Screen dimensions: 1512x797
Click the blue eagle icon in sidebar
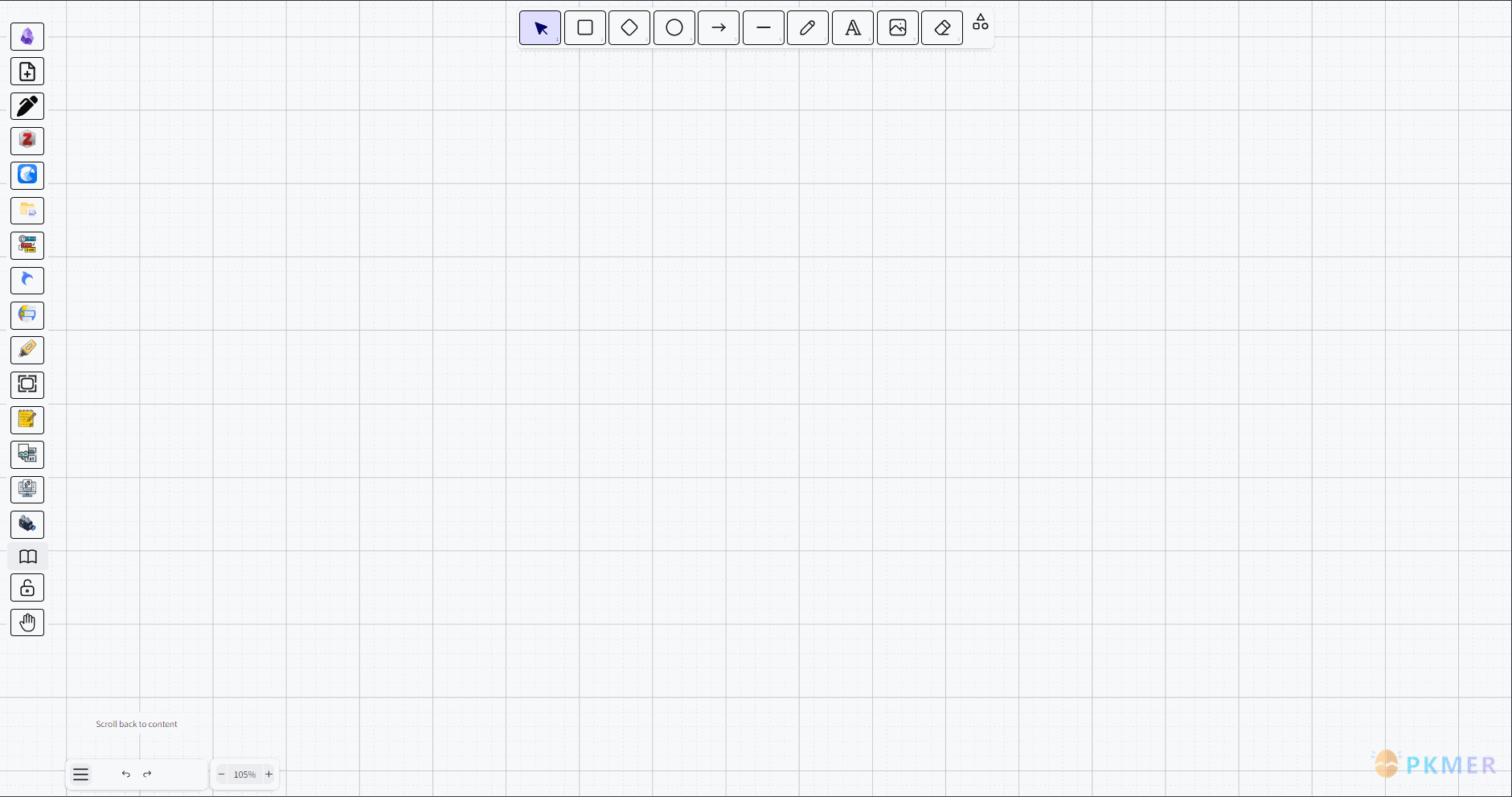click(x=27, y=175)
